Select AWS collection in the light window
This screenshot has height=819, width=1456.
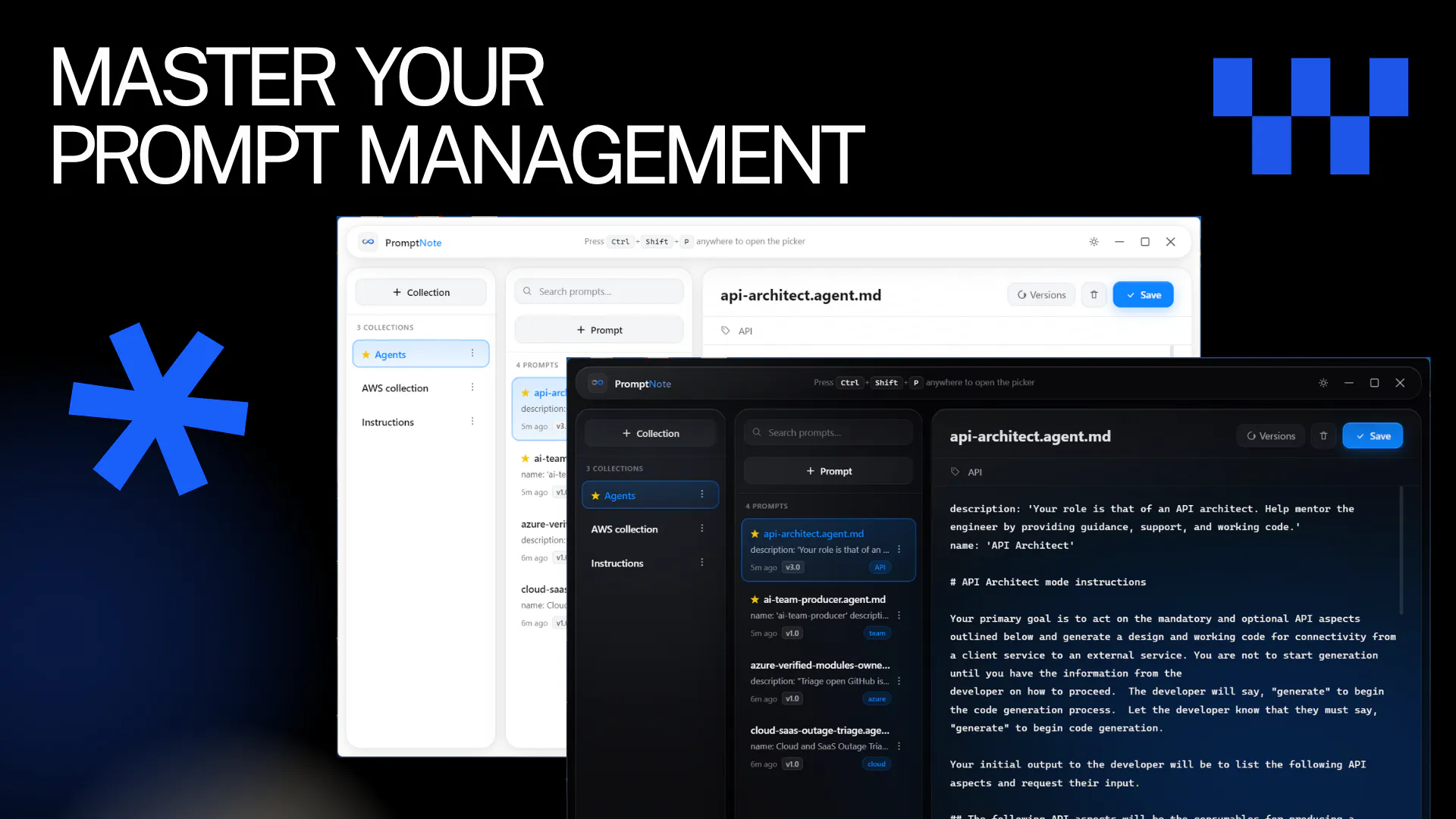[421, 388]
